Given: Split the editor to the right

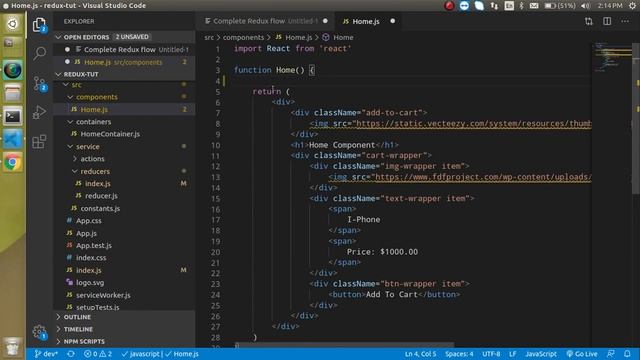Looking at the screenshot, I should [x=607, y=21].
